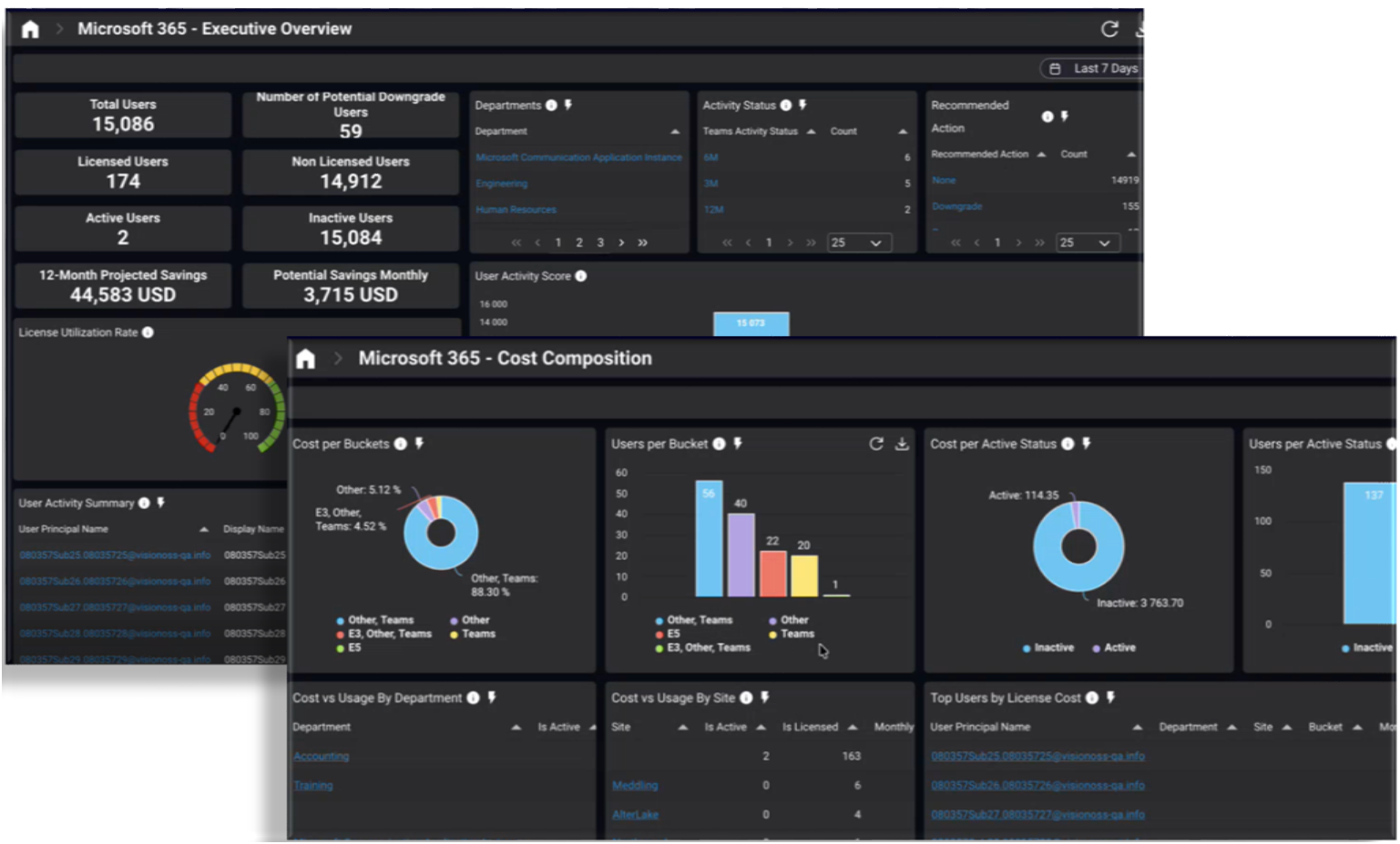Show info for the Recommended Action widget
Screen dimensions: 1400x844
tap(1047, 117)
